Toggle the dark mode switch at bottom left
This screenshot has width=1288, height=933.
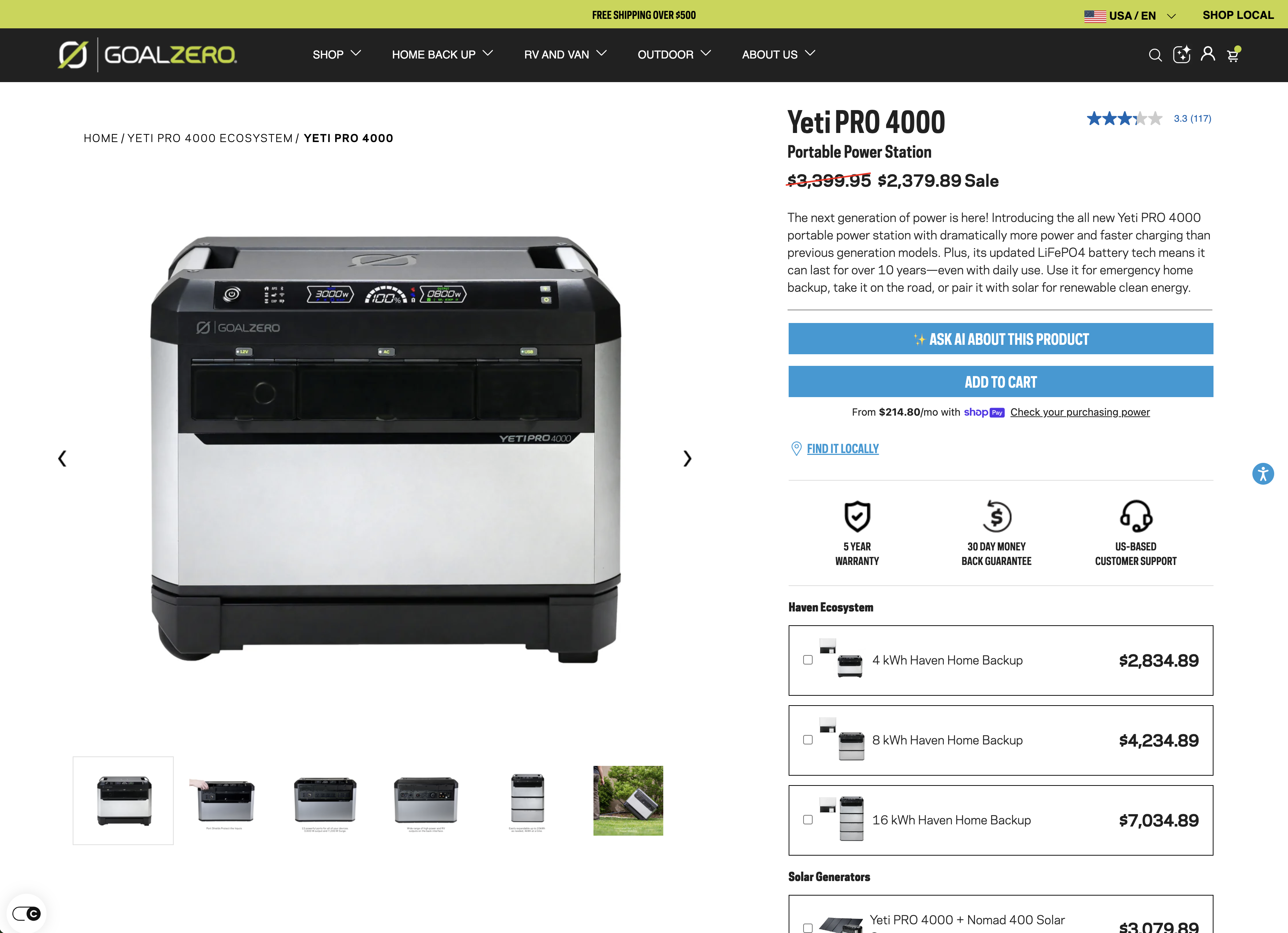click(26, 914)
